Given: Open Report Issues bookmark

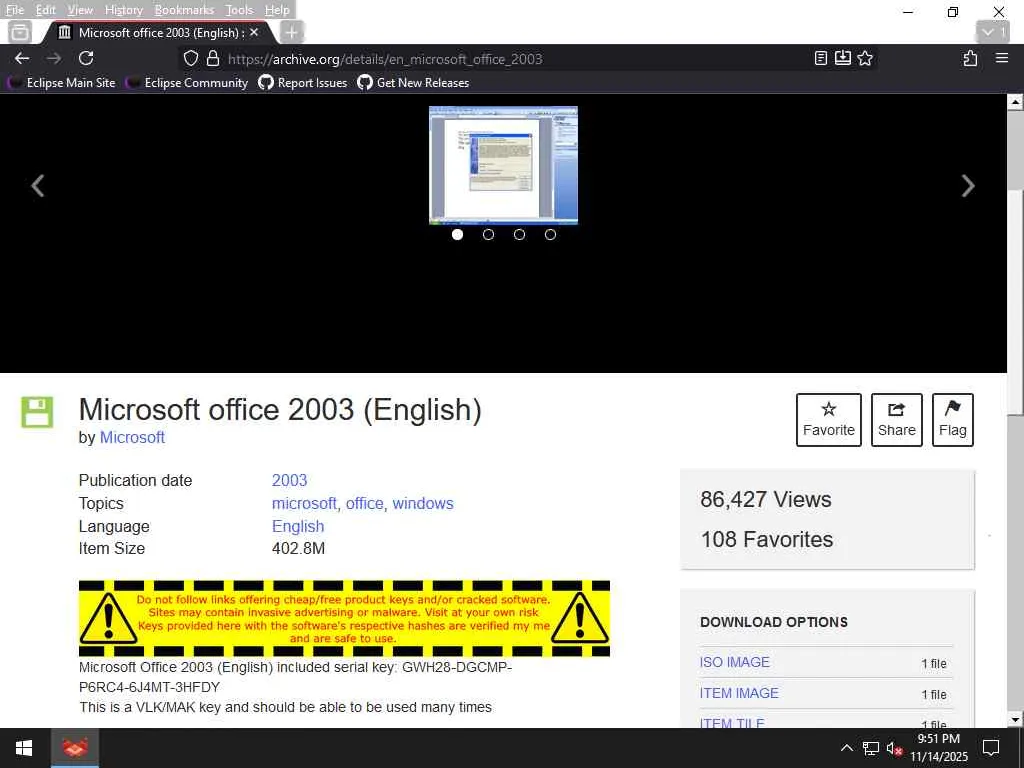Looking at the screenshot, I should (303, 82).
